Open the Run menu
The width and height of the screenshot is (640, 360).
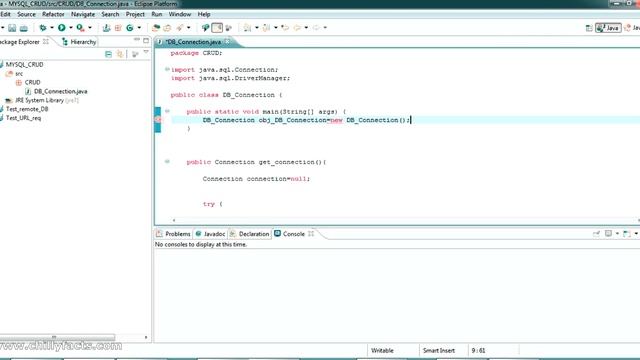(x=157, y=14)
